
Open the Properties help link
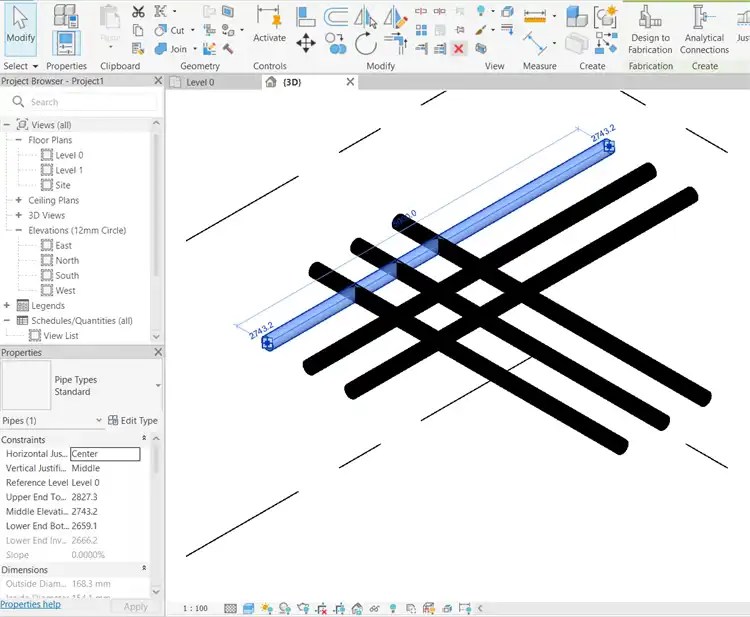click(x=31, y=605)
